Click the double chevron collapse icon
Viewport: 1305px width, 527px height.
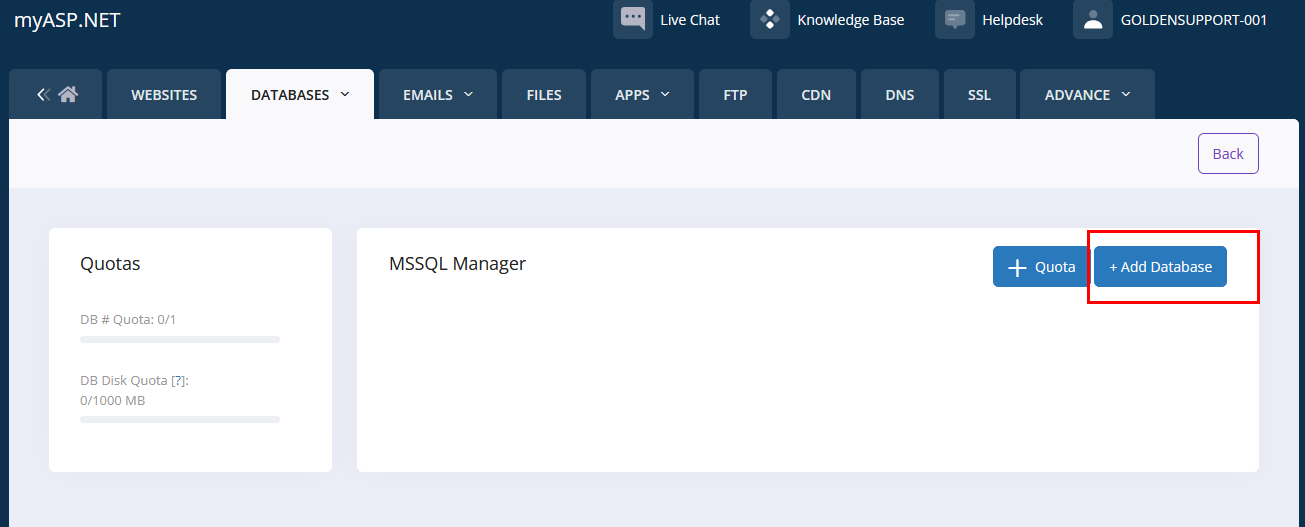point(43,95)
